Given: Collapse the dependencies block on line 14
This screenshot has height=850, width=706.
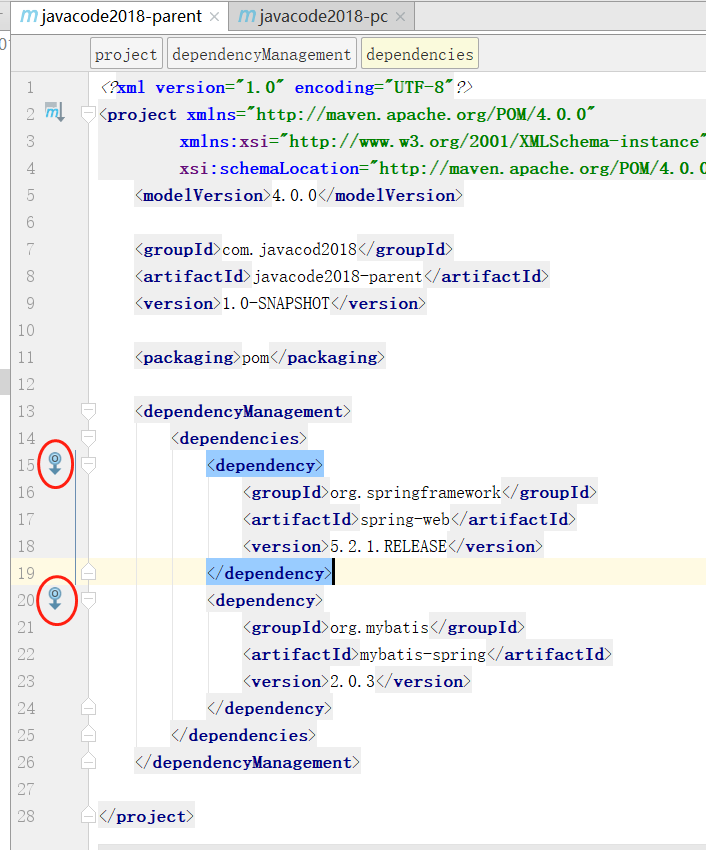Looking at the screenshot, I should coord(88,438).
